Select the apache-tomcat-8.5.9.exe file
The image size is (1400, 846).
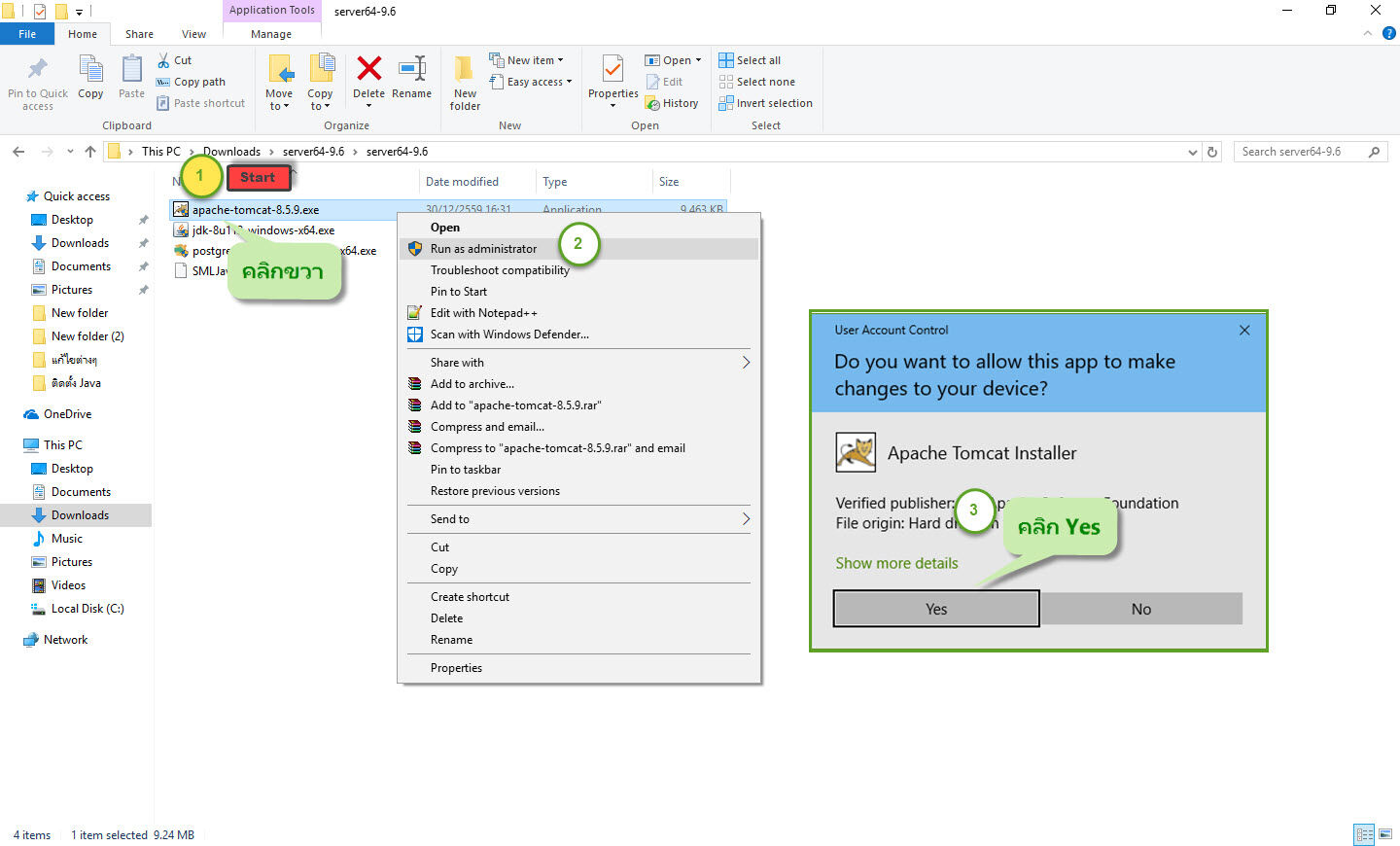[256, 210]
